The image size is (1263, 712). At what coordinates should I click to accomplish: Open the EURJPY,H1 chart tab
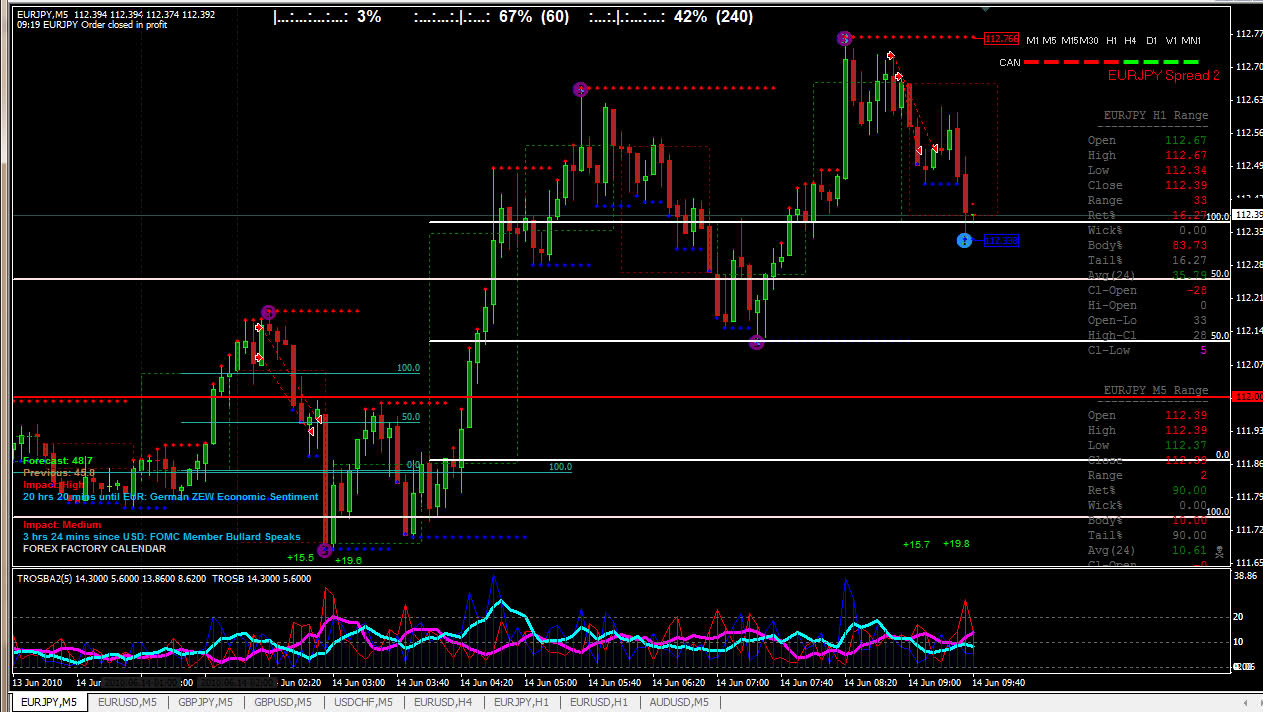click(521, 702)
